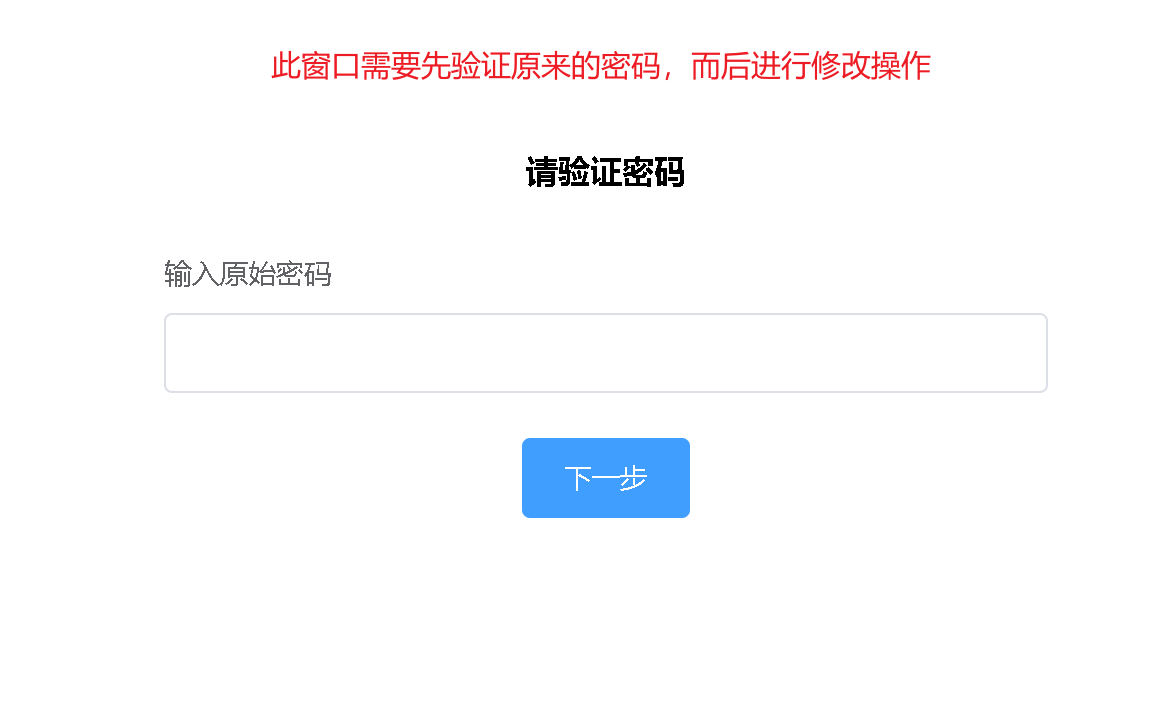The image size is (1152, 702).
Task: Click 此窗口 at the start of the red message
Action: [315, 66]
